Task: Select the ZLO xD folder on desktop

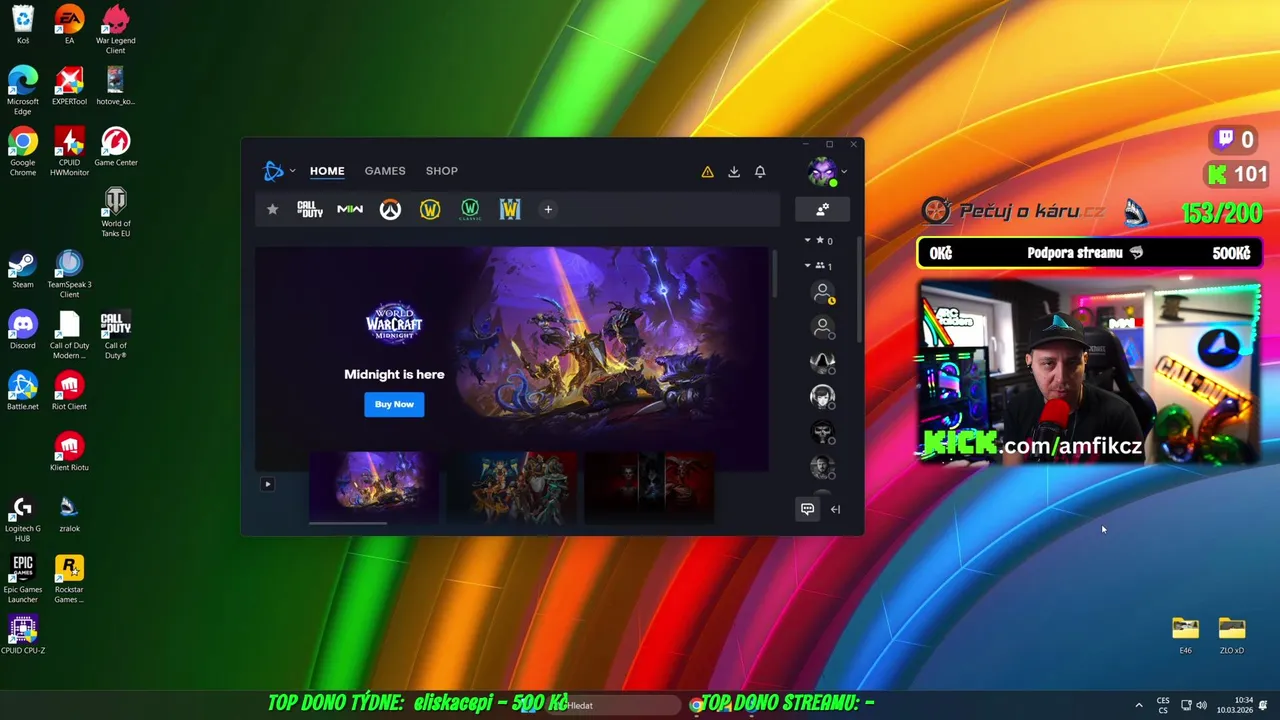Action: [1232, 635]
